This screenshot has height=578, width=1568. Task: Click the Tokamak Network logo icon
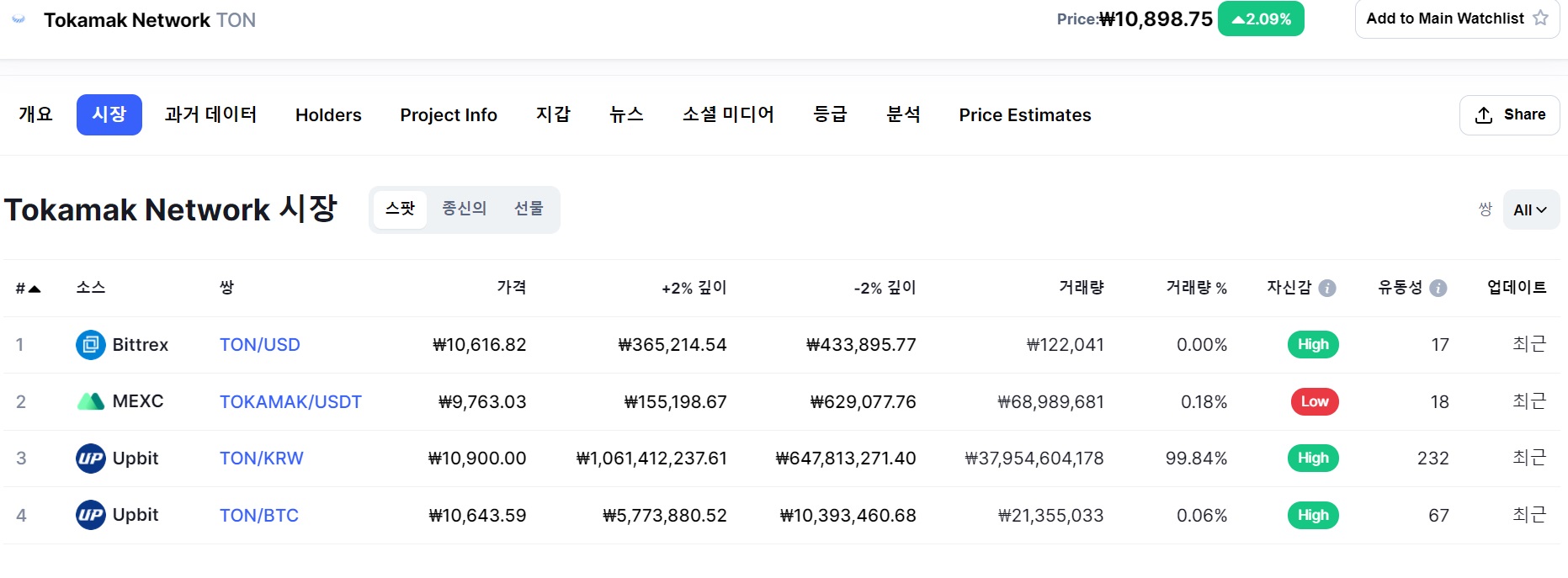click(x=19, y=19)
